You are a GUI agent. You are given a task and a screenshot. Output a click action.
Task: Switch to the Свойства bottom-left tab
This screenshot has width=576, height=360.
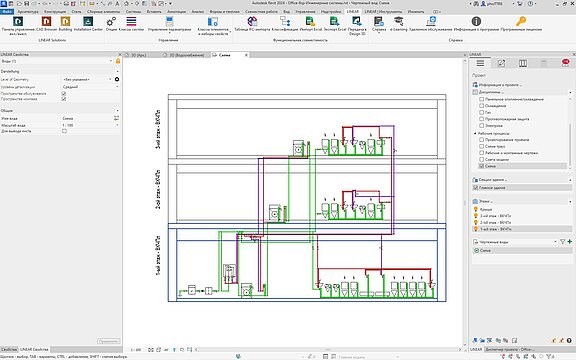(x=9, y=349)
